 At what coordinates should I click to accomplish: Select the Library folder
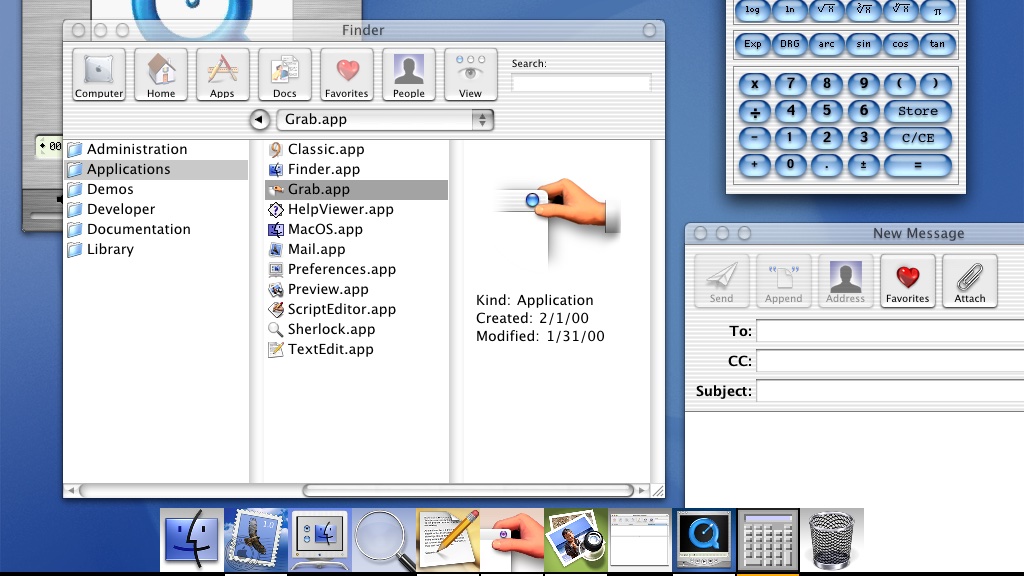(x=157, y=249)
